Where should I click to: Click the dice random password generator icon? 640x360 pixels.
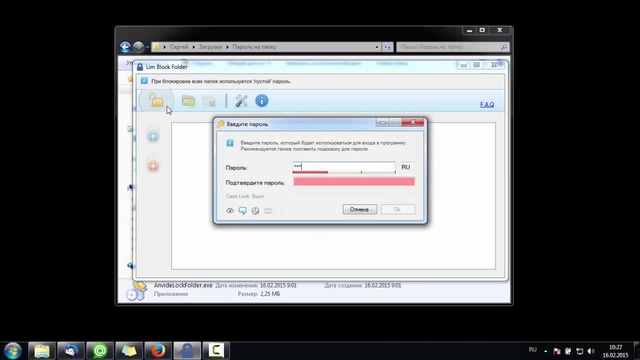(x=255, y=211)
